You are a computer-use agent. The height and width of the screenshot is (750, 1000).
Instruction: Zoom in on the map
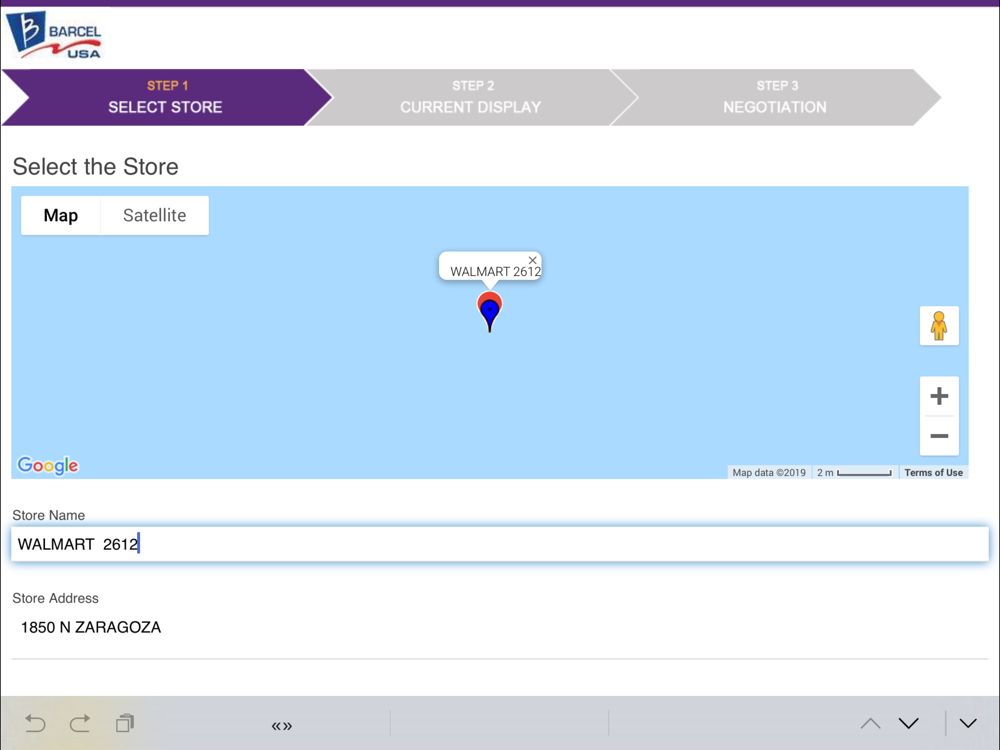click(x=939, y=396)
